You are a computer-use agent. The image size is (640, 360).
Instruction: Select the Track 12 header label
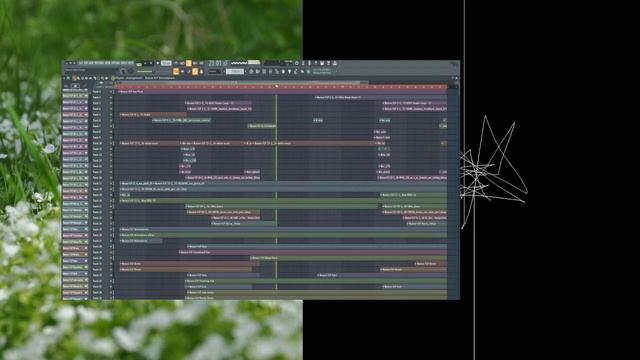point(97,155)
